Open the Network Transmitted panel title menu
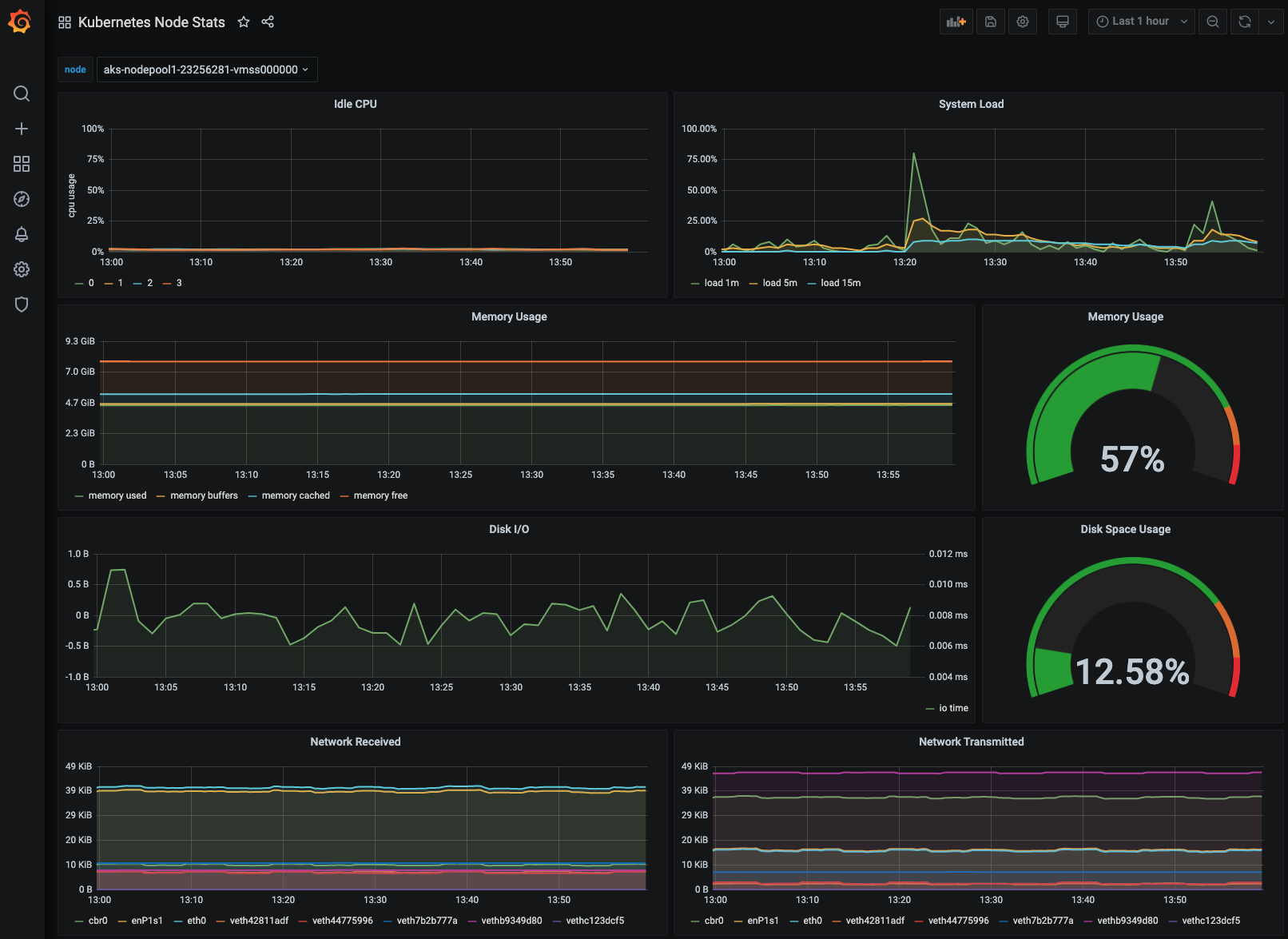The width and height of the screenshot is (1288, 939). tap(971, 742)
